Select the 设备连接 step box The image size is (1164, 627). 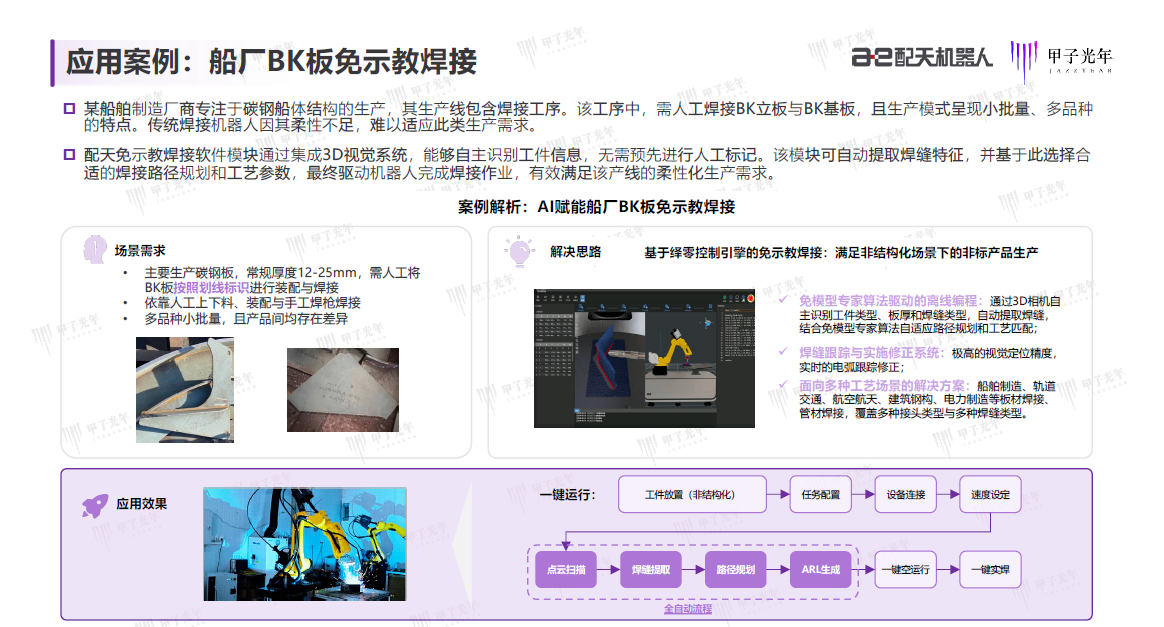click(906, 494)
